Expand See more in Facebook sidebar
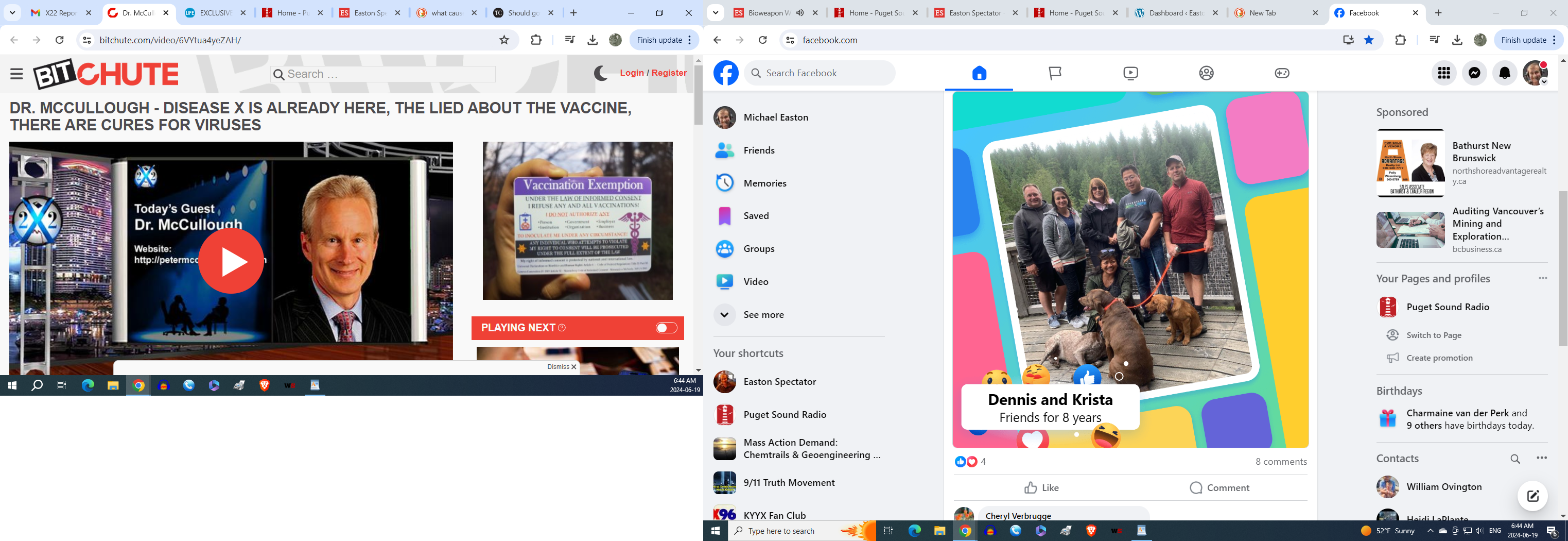 click(763, 314)
